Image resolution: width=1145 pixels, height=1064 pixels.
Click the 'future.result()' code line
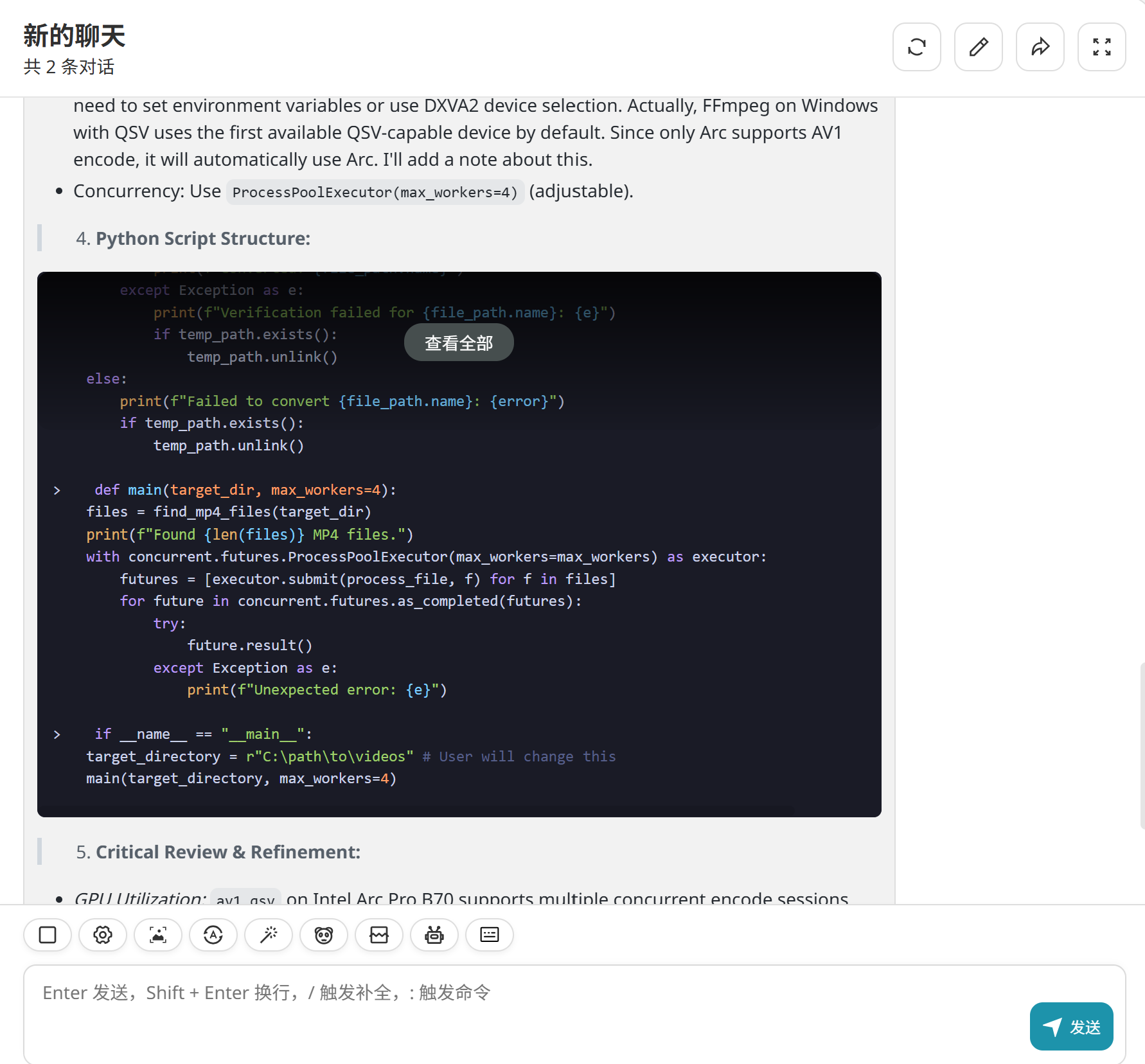[250, 646]
